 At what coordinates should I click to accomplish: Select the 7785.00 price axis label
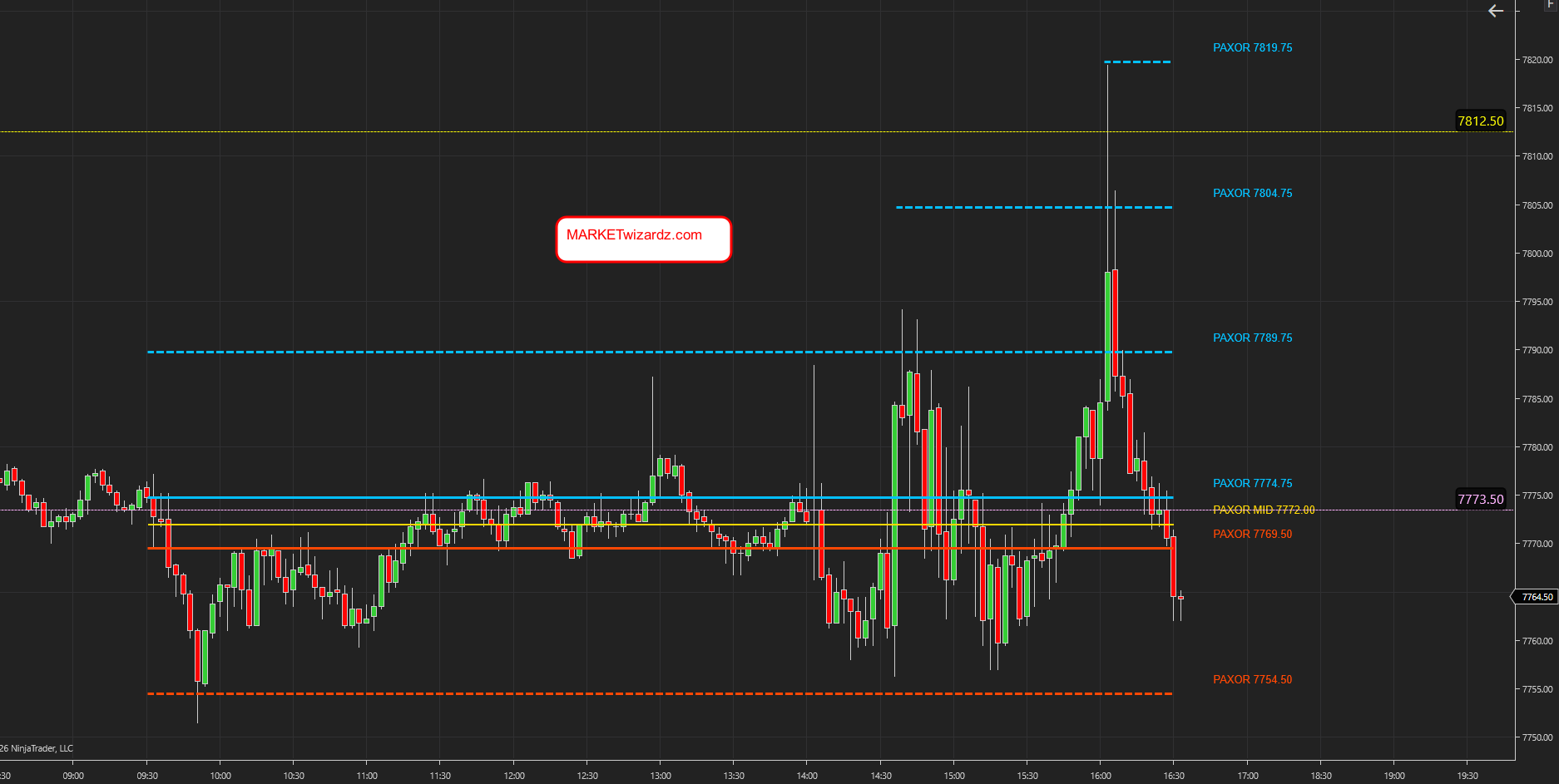click(1537, 399)
